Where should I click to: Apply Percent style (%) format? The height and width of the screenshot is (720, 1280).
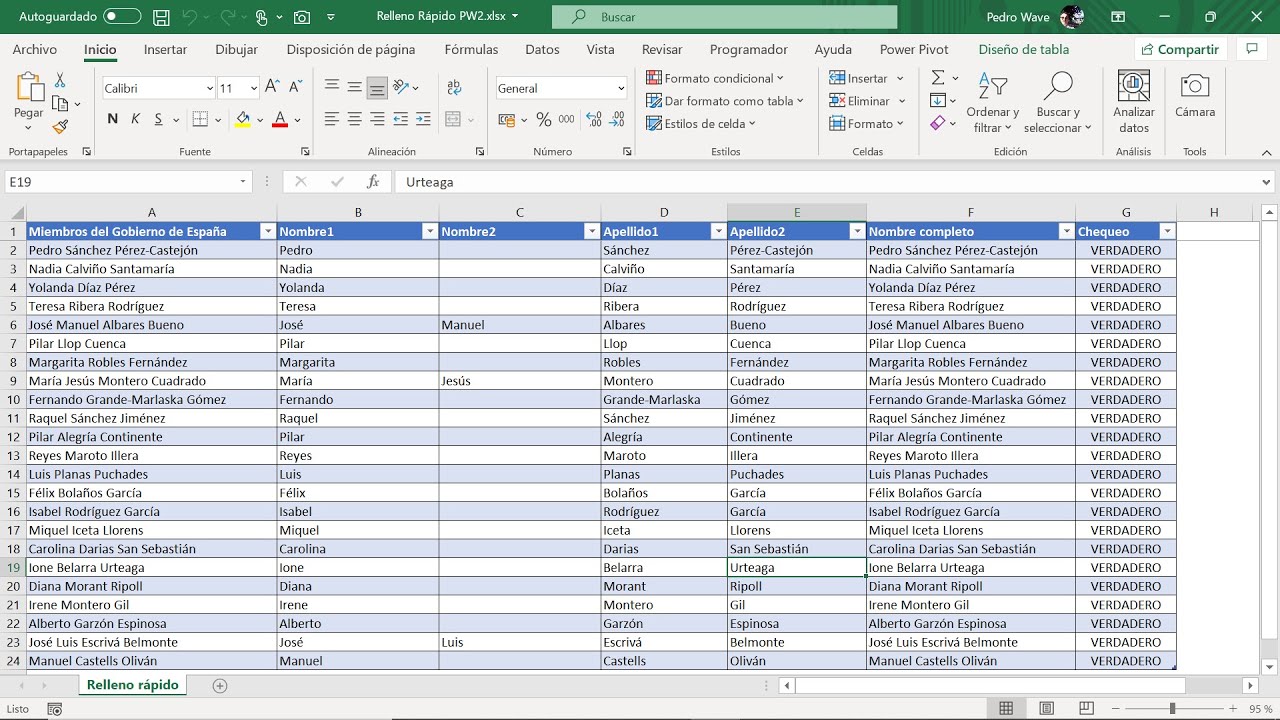point(544,119)
